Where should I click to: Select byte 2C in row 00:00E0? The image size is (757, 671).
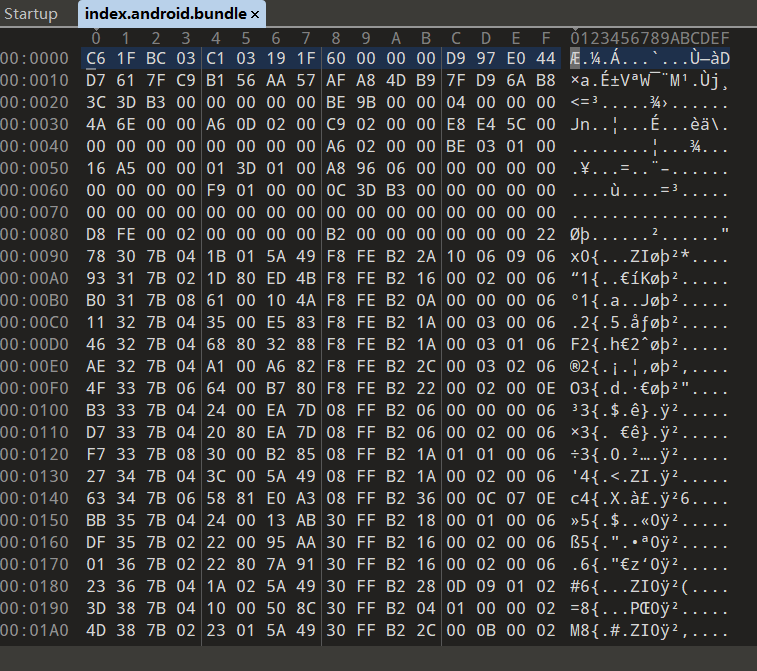(426, 366)
